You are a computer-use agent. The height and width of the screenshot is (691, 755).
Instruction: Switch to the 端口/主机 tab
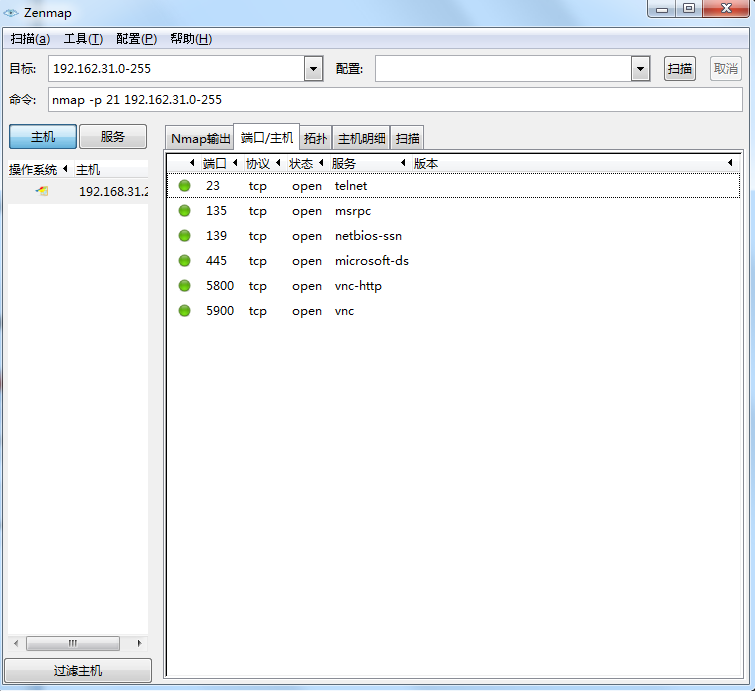267,138
